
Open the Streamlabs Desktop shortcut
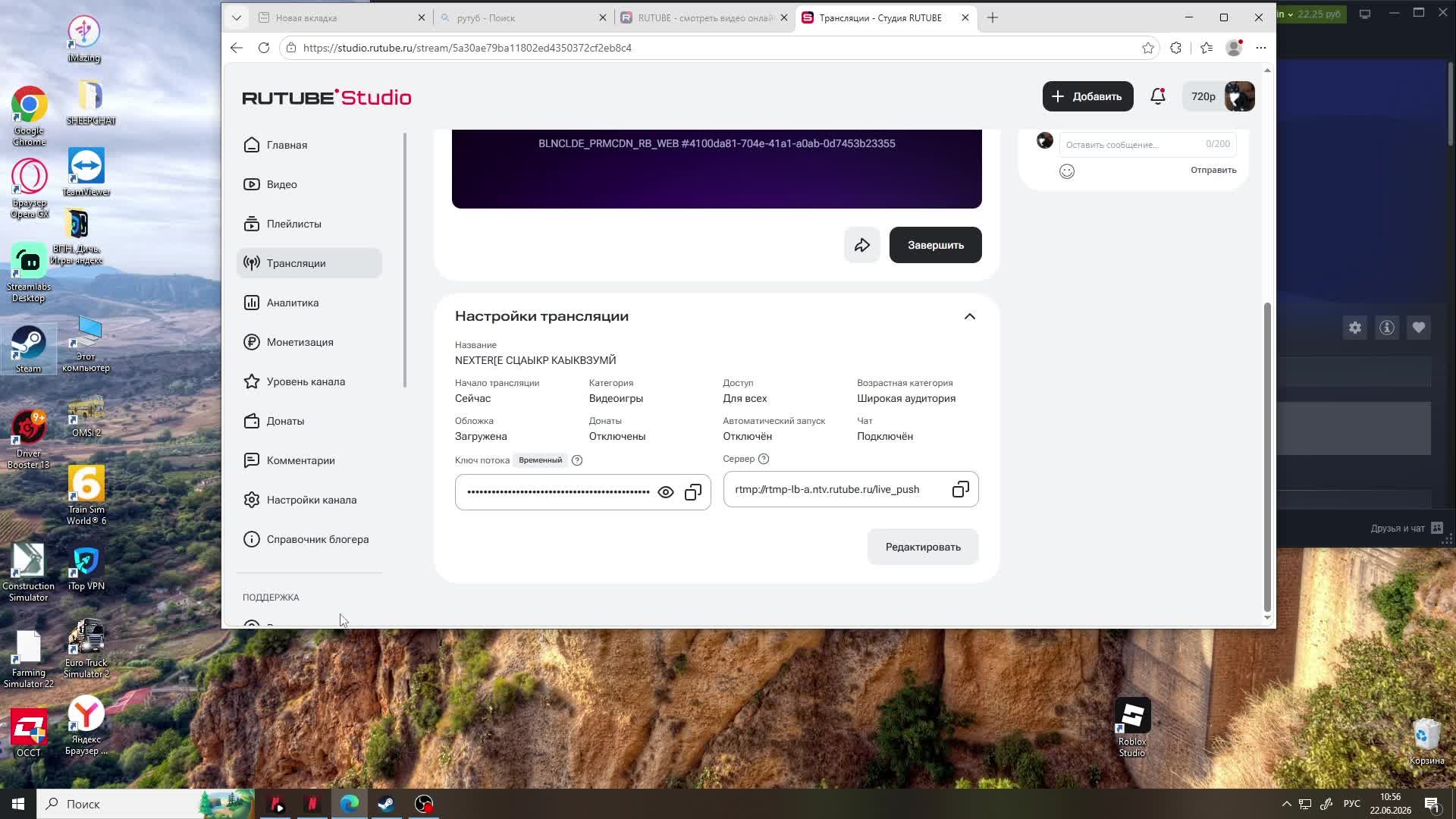click(29, 273)
